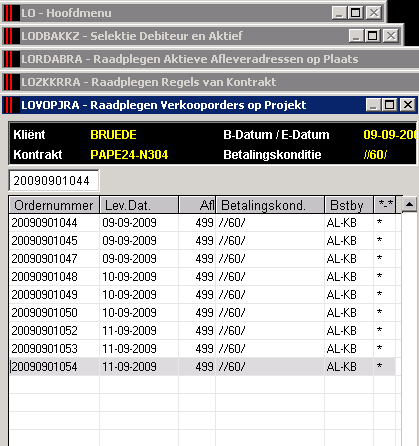
Task: Click the scrollbar up arrow of order list
Action: click(x=409, y=204)
